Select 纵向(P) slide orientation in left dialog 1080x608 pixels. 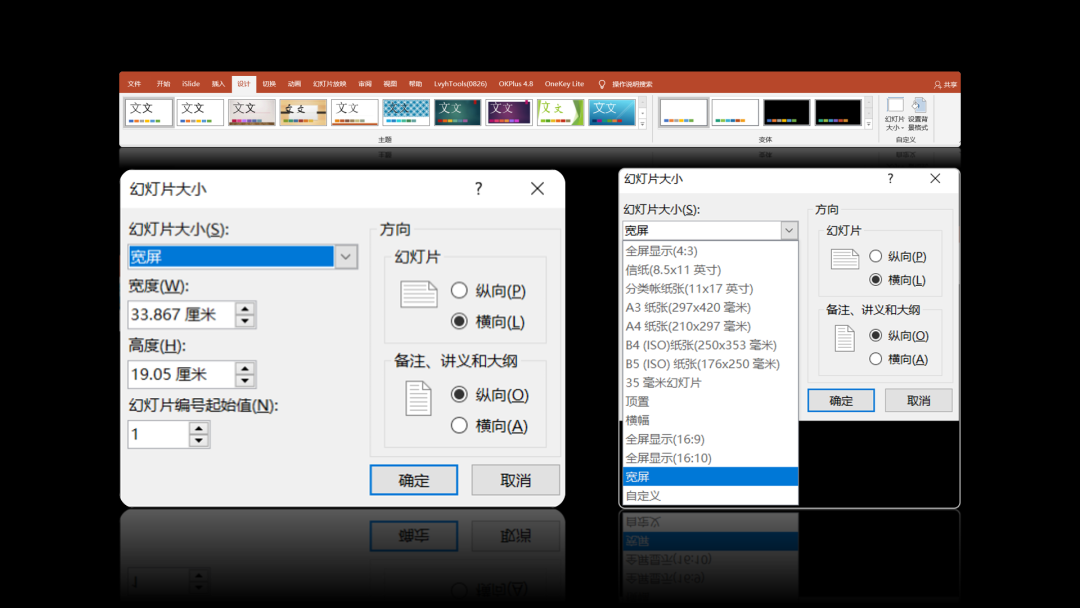click(x=459, y=291)
